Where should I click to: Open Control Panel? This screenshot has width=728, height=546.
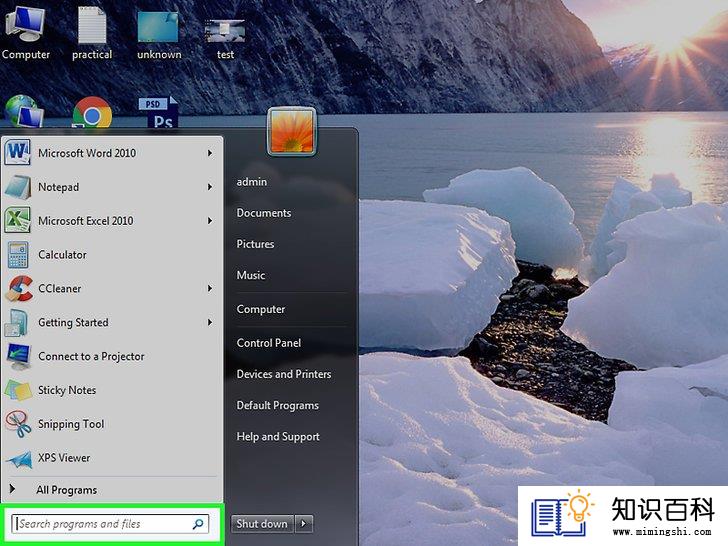[269, 343]
